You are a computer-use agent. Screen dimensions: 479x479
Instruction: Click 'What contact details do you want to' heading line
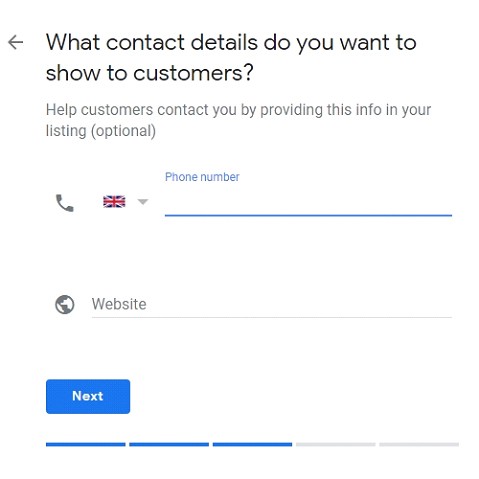coord(231,43)
